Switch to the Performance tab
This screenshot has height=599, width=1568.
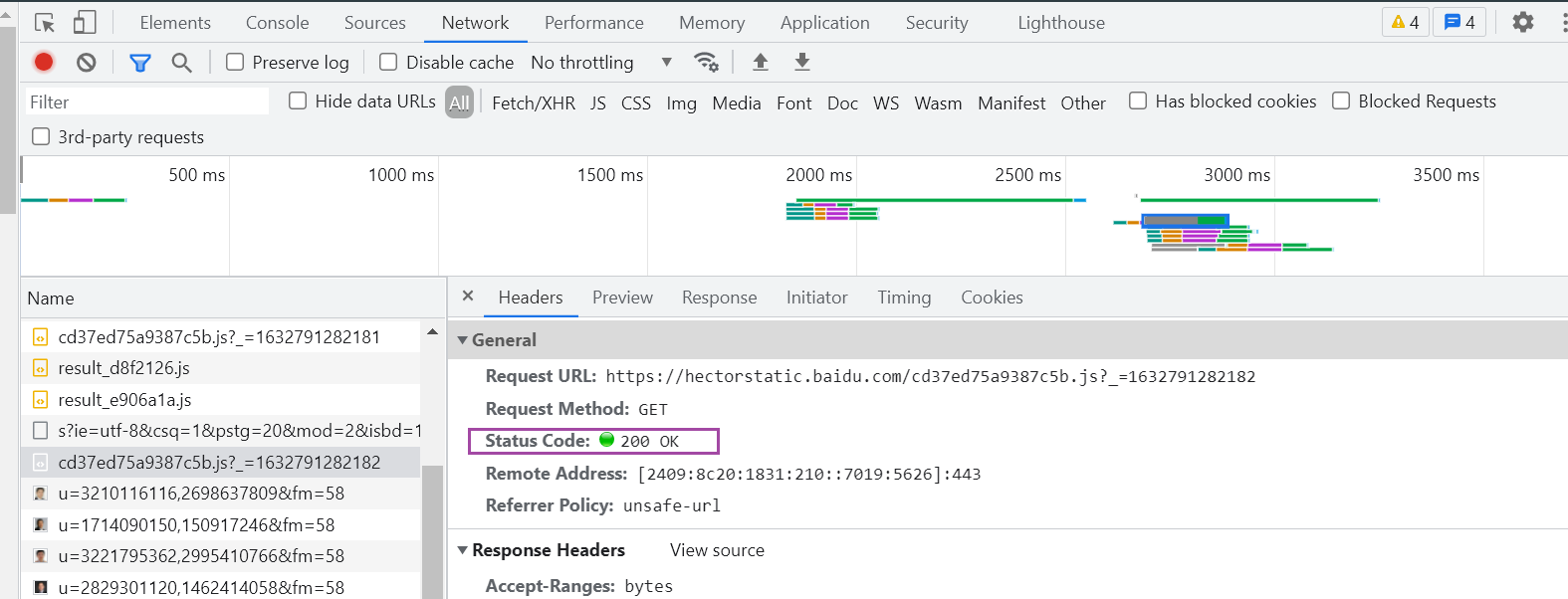pyautogui.click(x=594, y=22)
